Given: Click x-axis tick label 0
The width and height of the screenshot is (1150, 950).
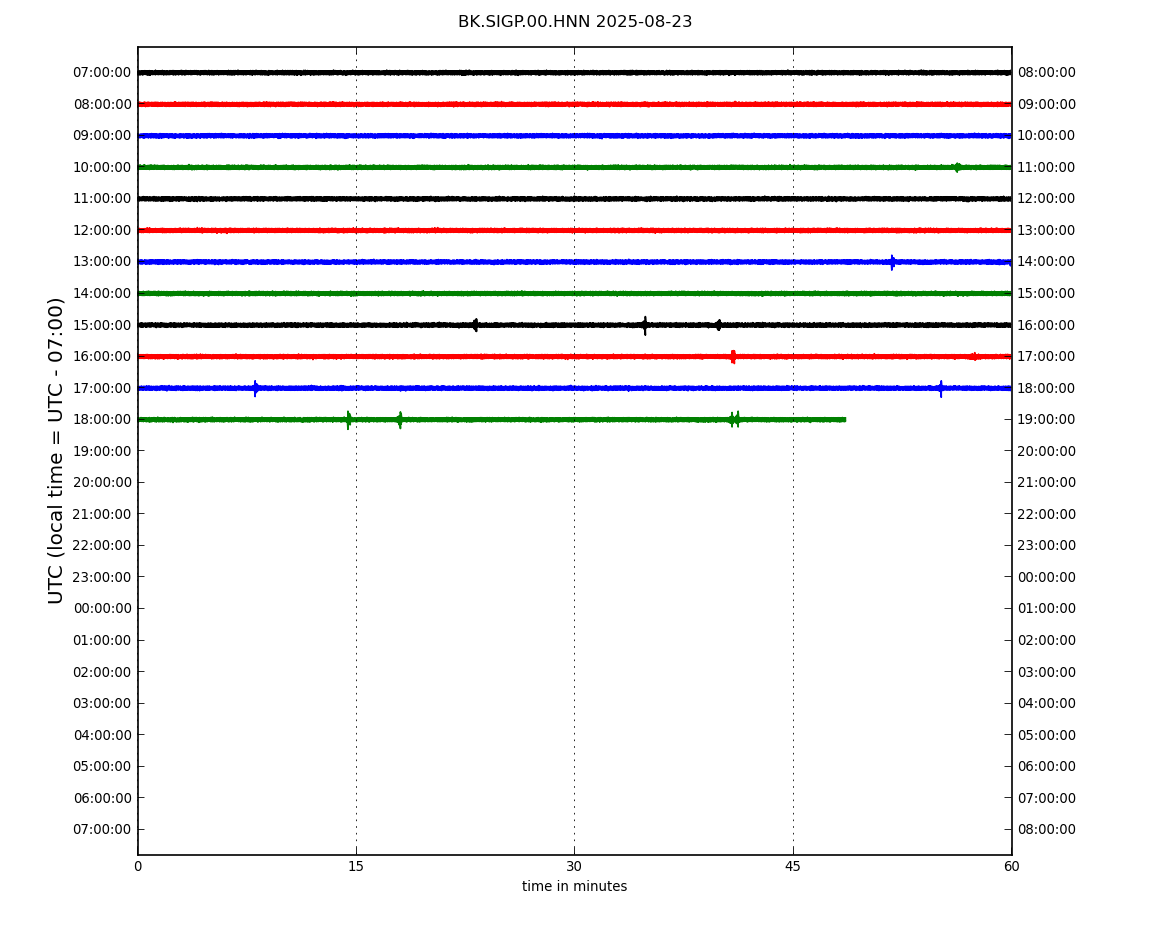Looking at the screenshot, I should (x=138, y=866).
